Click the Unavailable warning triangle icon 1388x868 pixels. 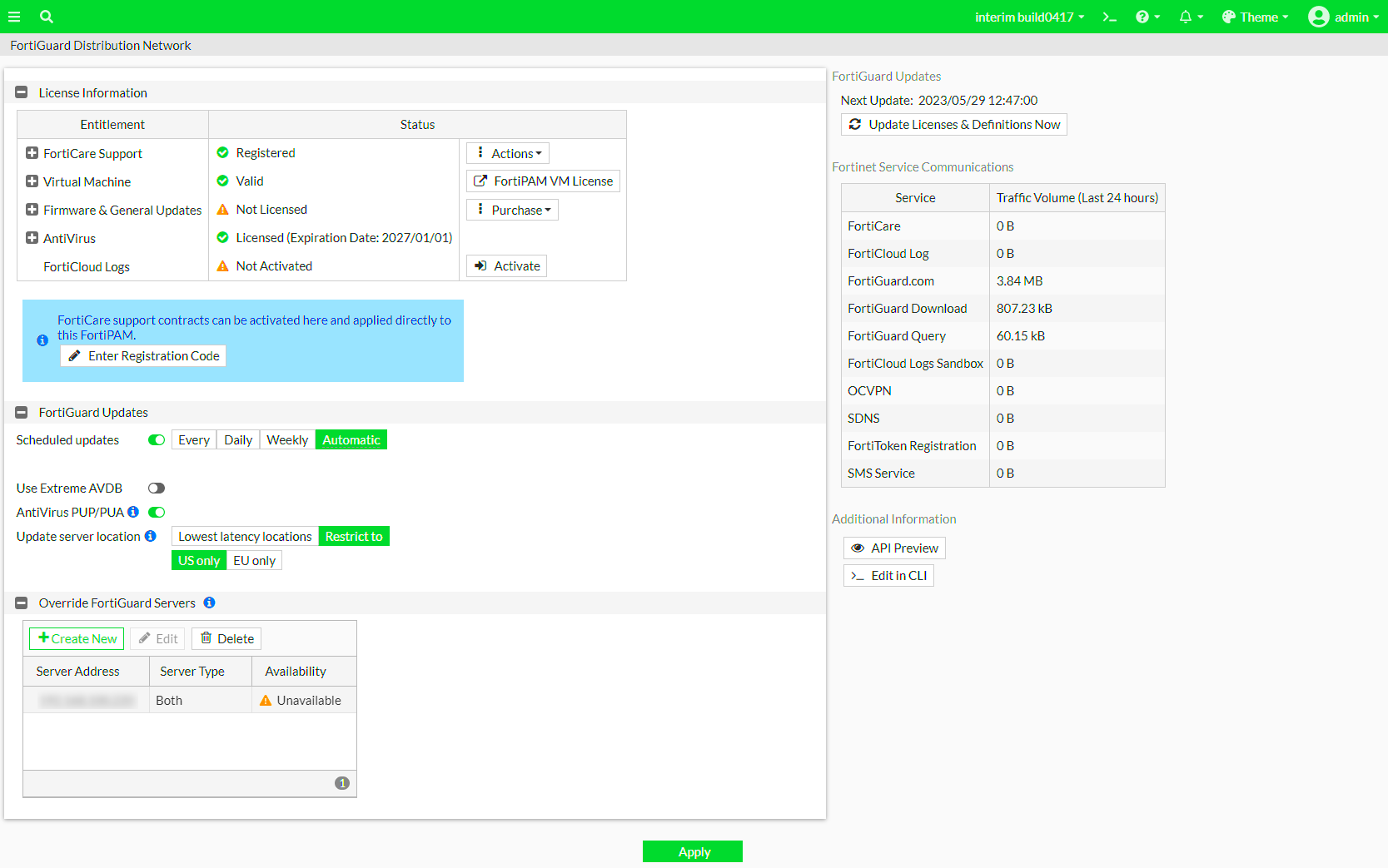pos(266,701)
